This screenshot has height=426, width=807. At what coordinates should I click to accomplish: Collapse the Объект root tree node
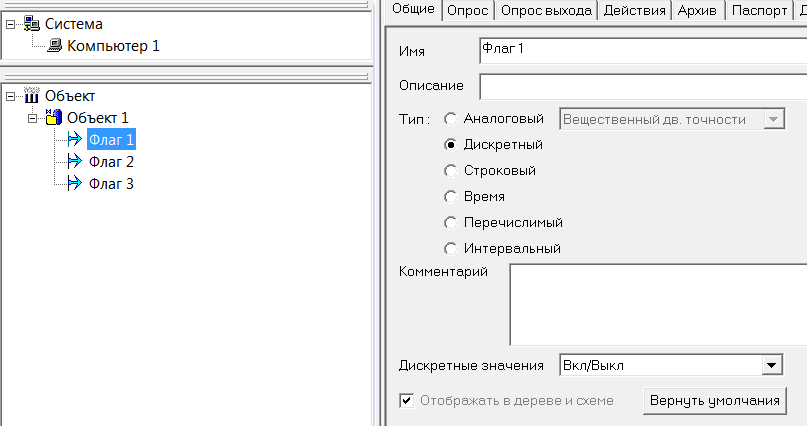10,96
